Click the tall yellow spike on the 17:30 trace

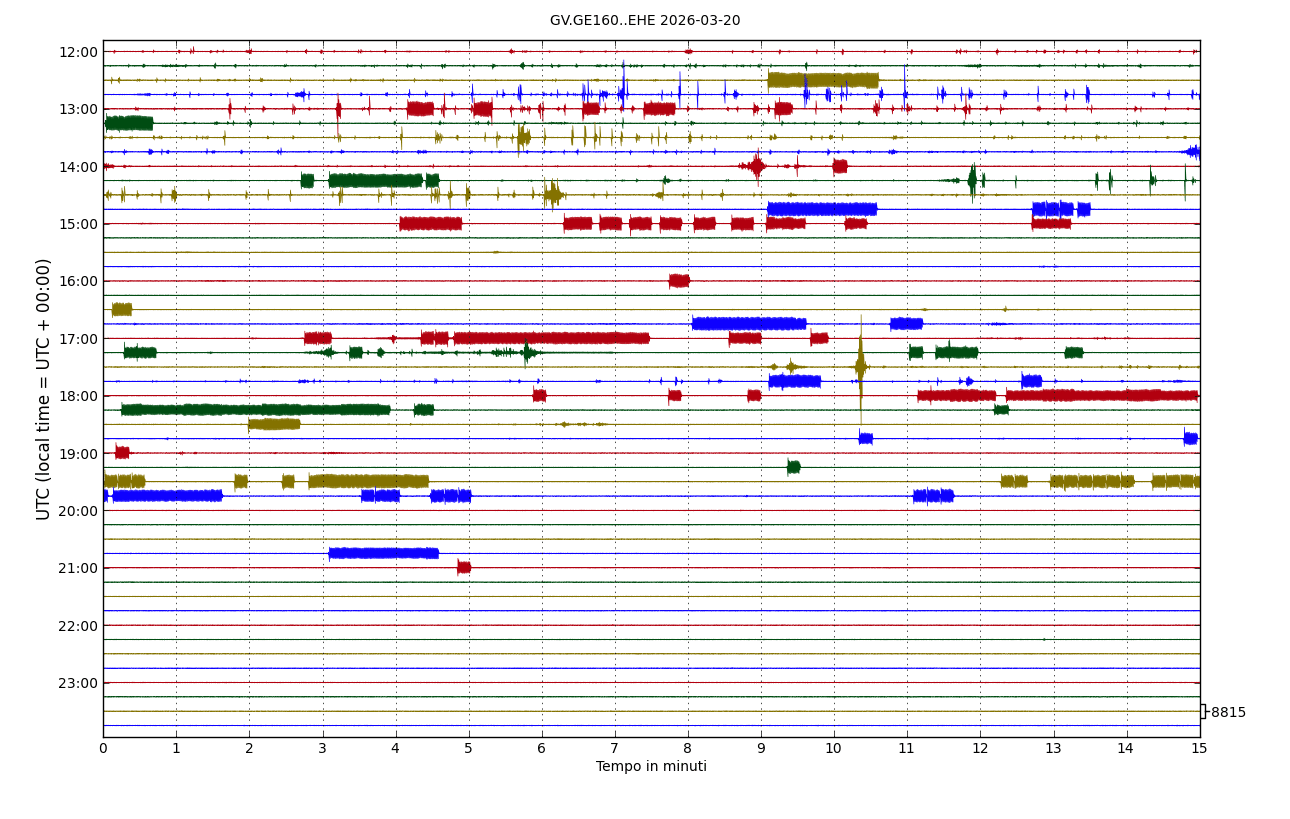click(x=860, y=367)
